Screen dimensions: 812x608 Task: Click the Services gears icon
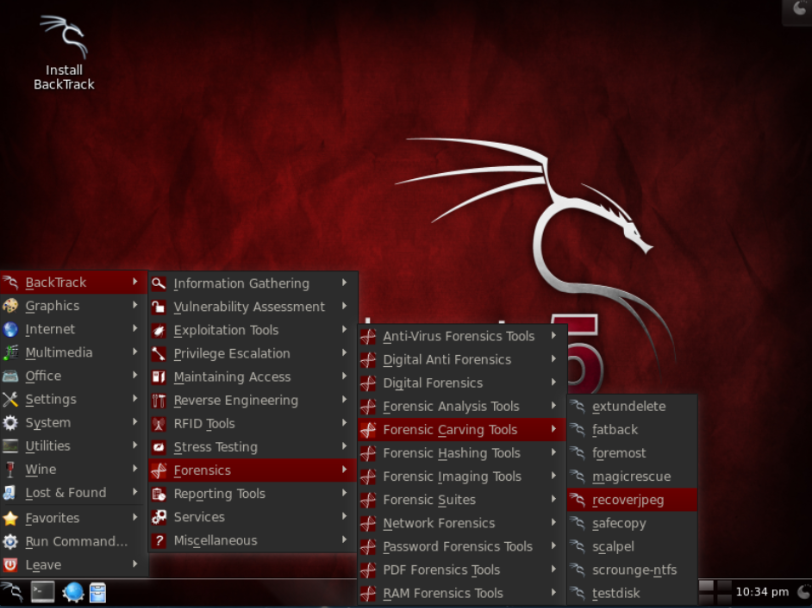coord(159,517)
